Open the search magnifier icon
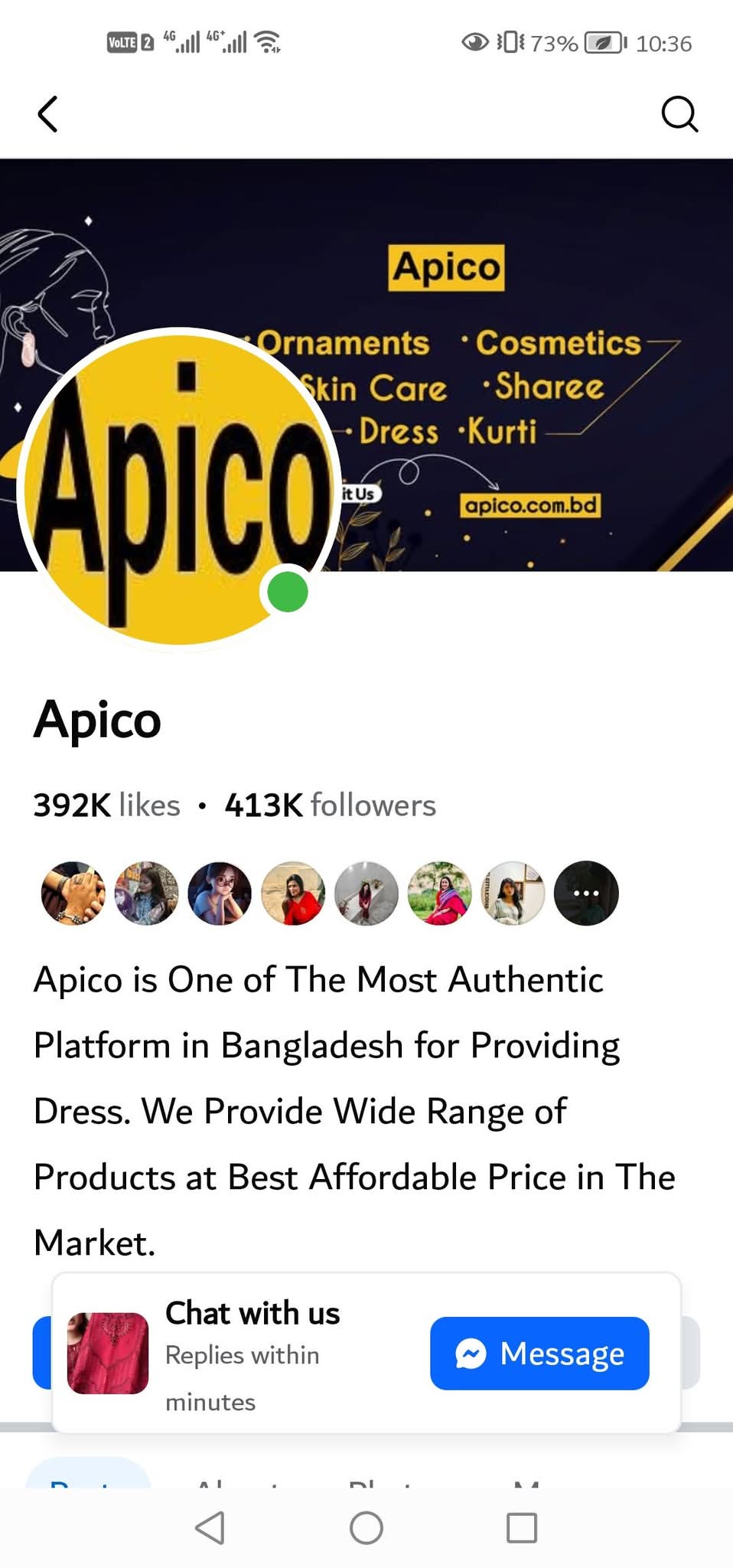733x1568 pixels. tap(679, 114)
